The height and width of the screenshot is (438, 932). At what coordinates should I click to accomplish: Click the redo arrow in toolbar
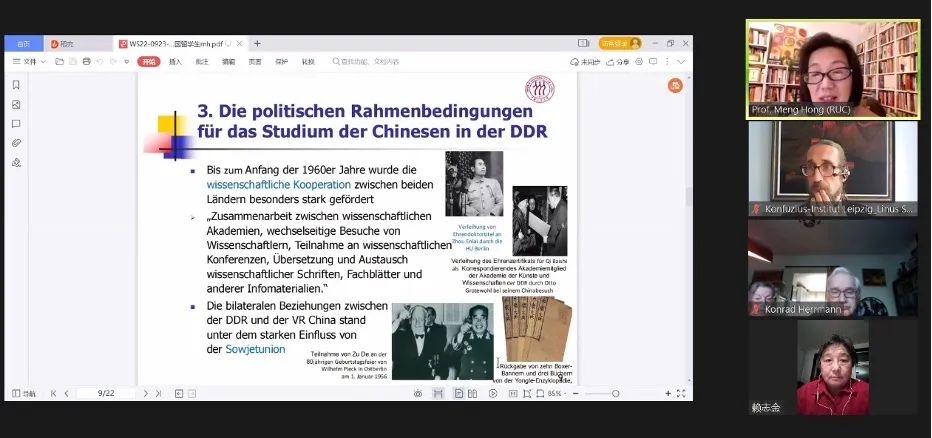tap(113, 61)
